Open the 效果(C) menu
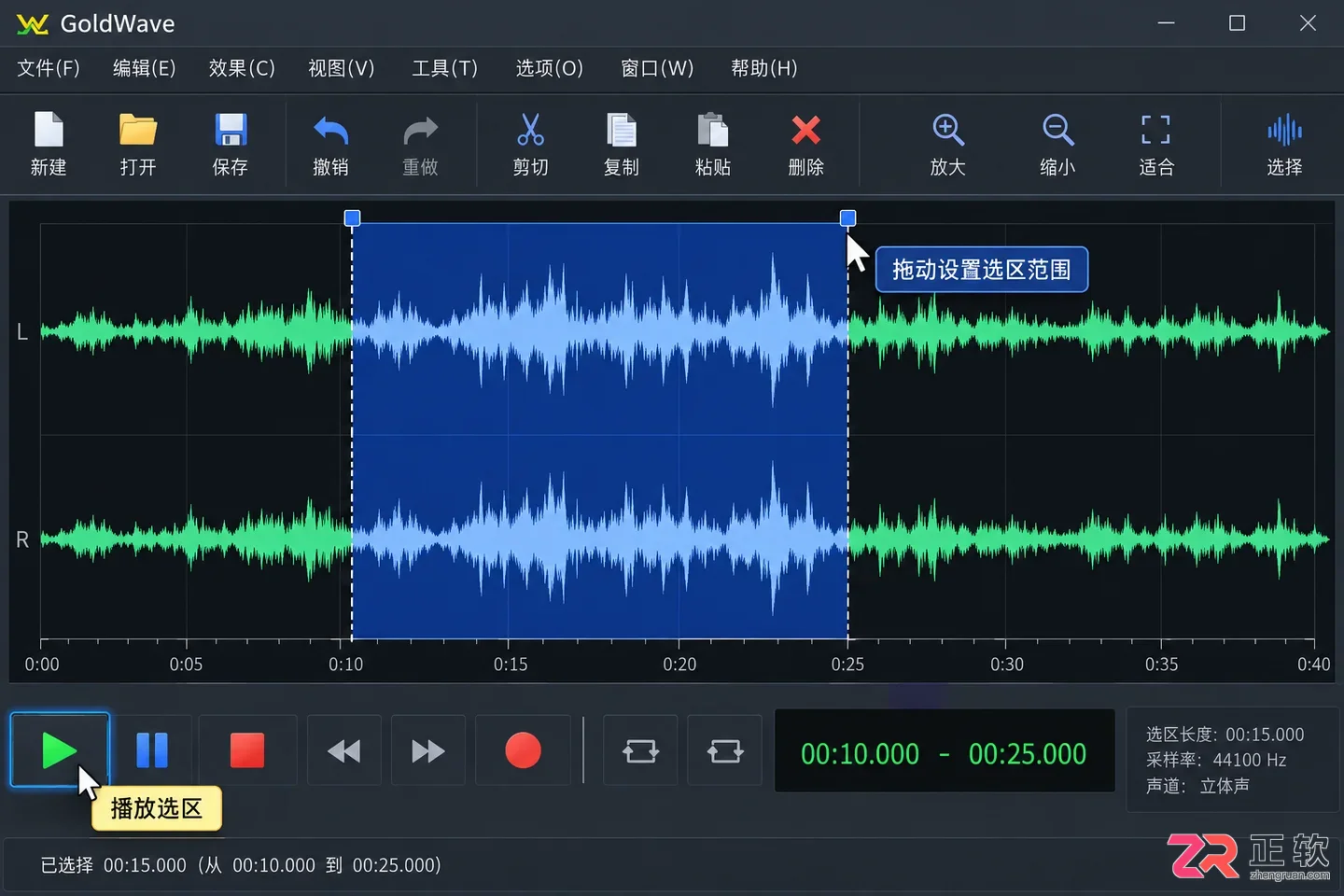Viewport: 1344px width, 896px height. tap(242, 68)
